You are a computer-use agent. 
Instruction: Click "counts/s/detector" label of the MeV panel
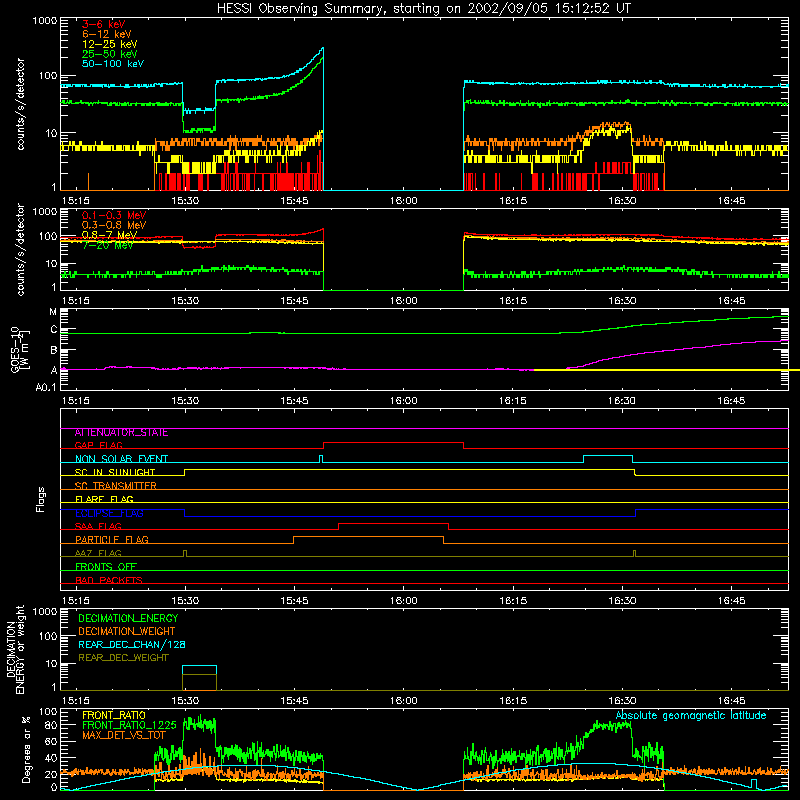(x=20, y=250)
